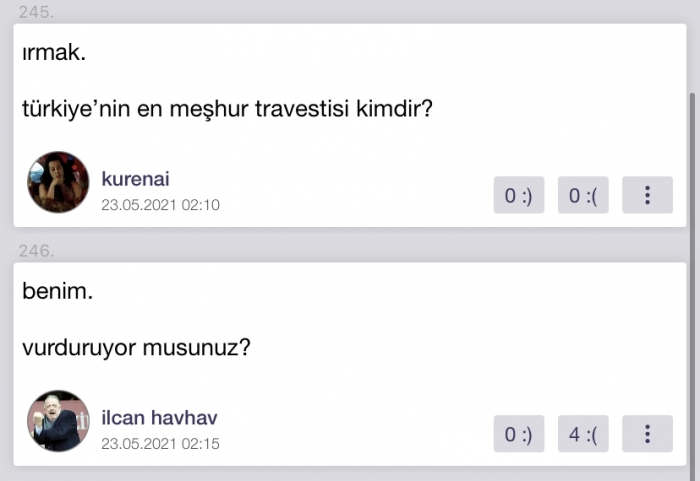The width and height of the screenshot is (700, 481).
Task: Click ilcan havhav's profile avatar
Action: coord(58,421)
